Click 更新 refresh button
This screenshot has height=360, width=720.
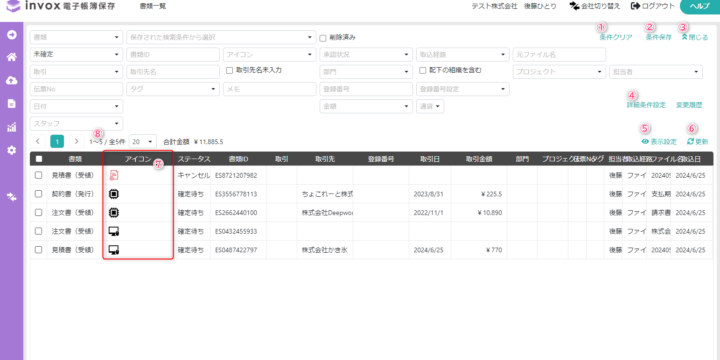point(698,142)
